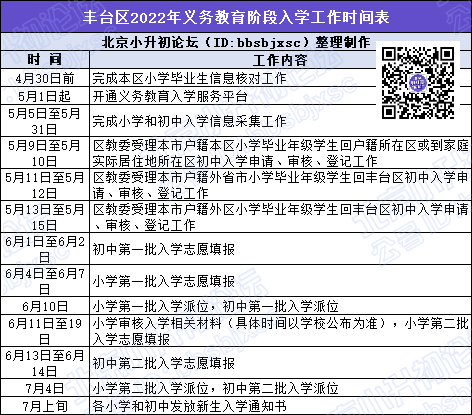Select the '6月11日至19日' date cell
The image size is (472, 415).
tap(45, 330)
